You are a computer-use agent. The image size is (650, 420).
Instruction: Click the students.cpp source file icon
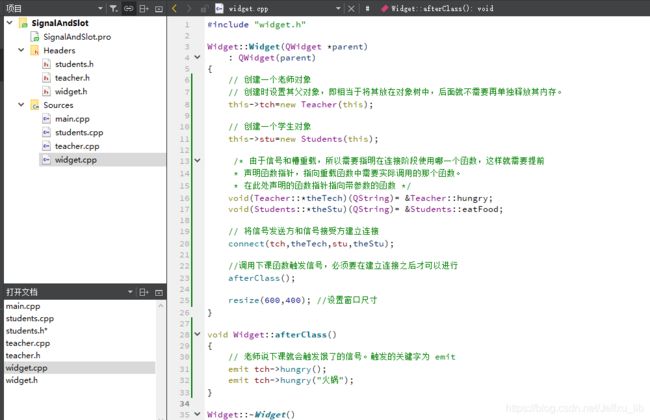pyautogui.click(x=46, y=133)
